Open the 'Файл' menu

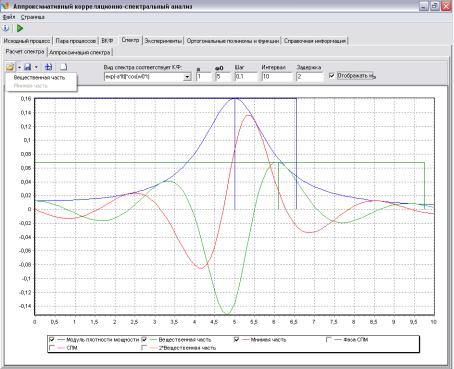pyautogui.click(x=9, y=17)
